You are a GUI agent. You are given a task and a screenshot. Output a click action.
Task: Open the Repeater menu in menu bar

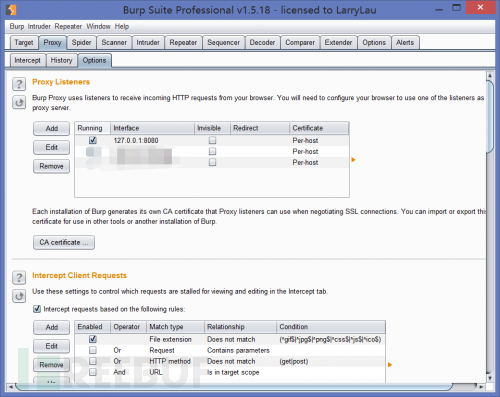68,26
